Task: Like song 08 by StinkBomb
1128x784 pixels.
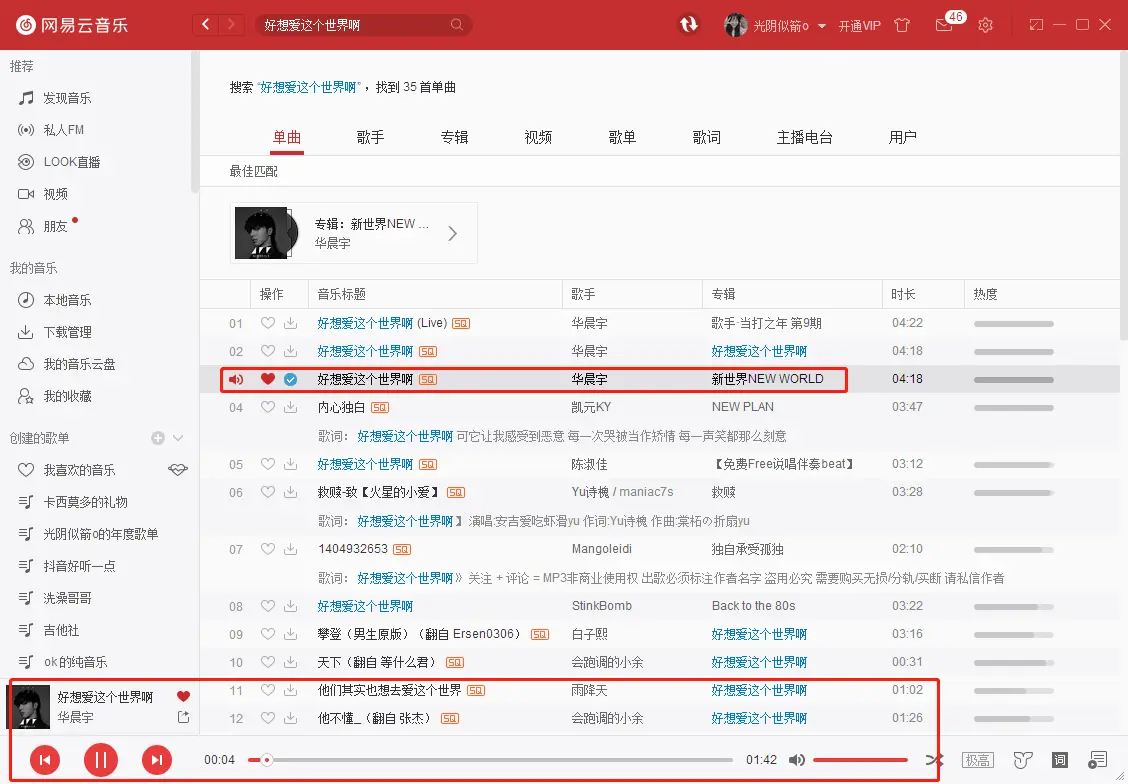Action: click(x=268, y=606)
